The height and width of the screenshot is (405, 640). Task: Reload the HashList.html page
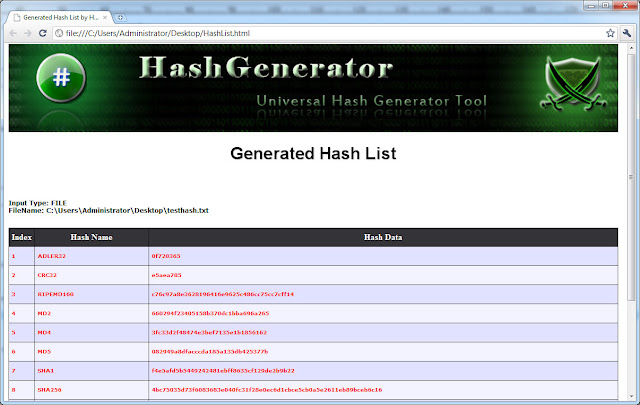point(43,33)
